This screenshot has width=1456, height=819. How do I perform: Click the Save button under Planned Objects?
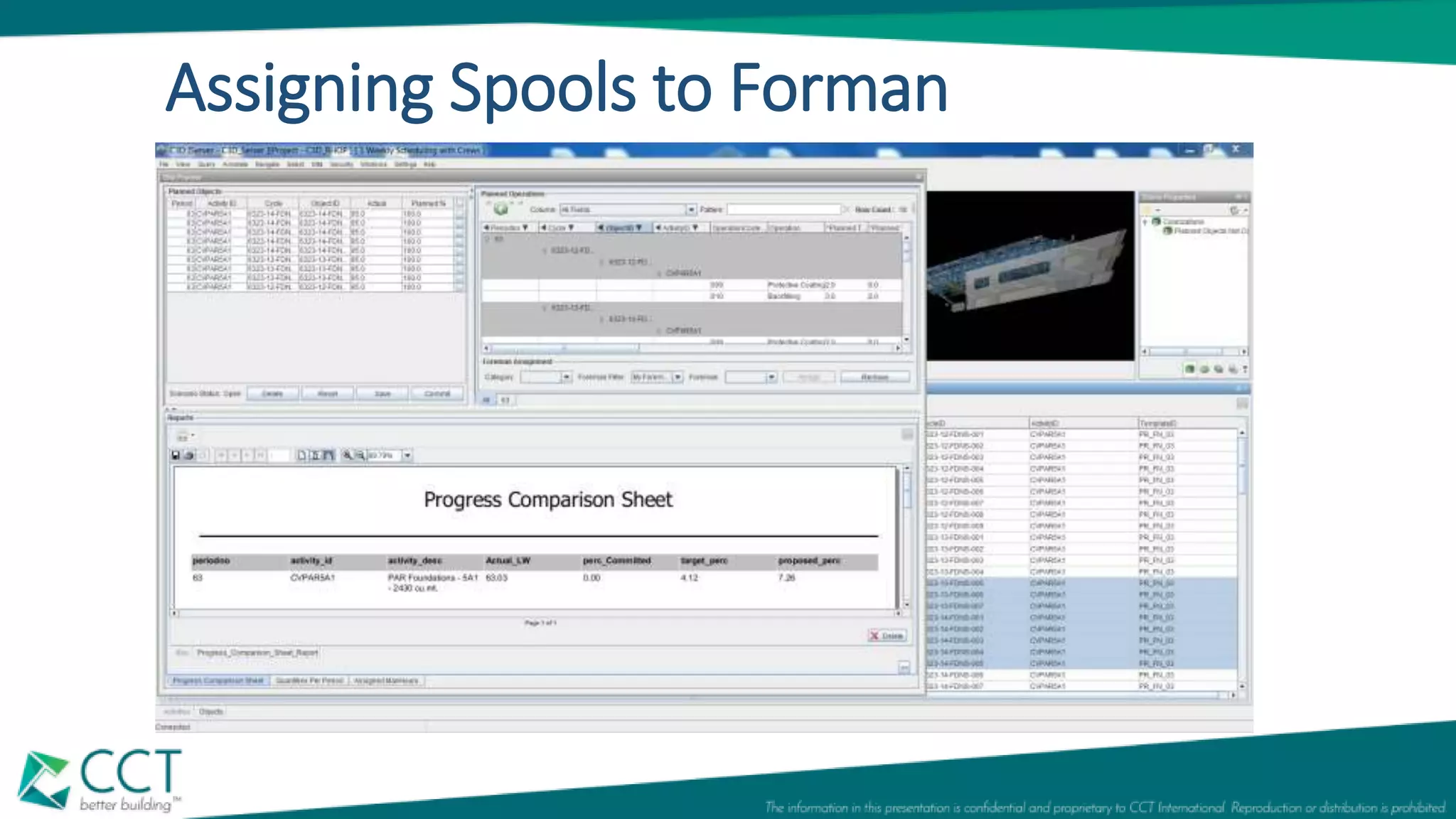coord(382,393)
